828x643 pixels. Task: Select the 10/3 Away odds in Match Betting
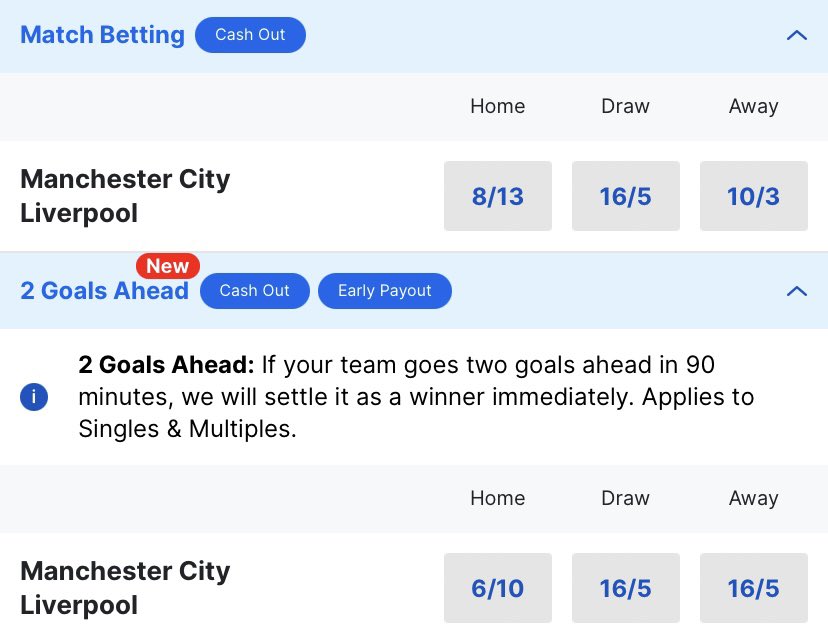pyautogui.click(x=754, y=196)
